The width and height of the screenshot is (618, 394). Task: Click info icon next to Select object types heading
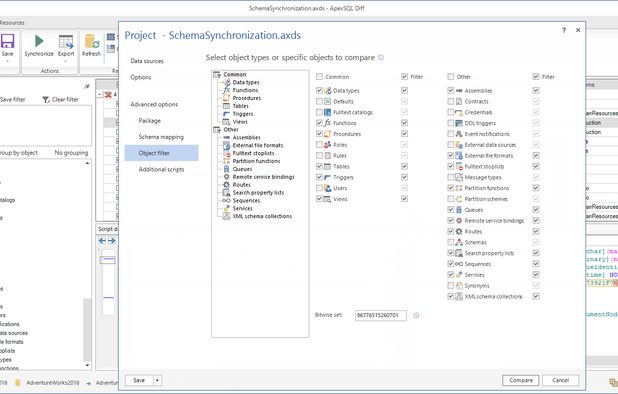(x=381, y=58)
